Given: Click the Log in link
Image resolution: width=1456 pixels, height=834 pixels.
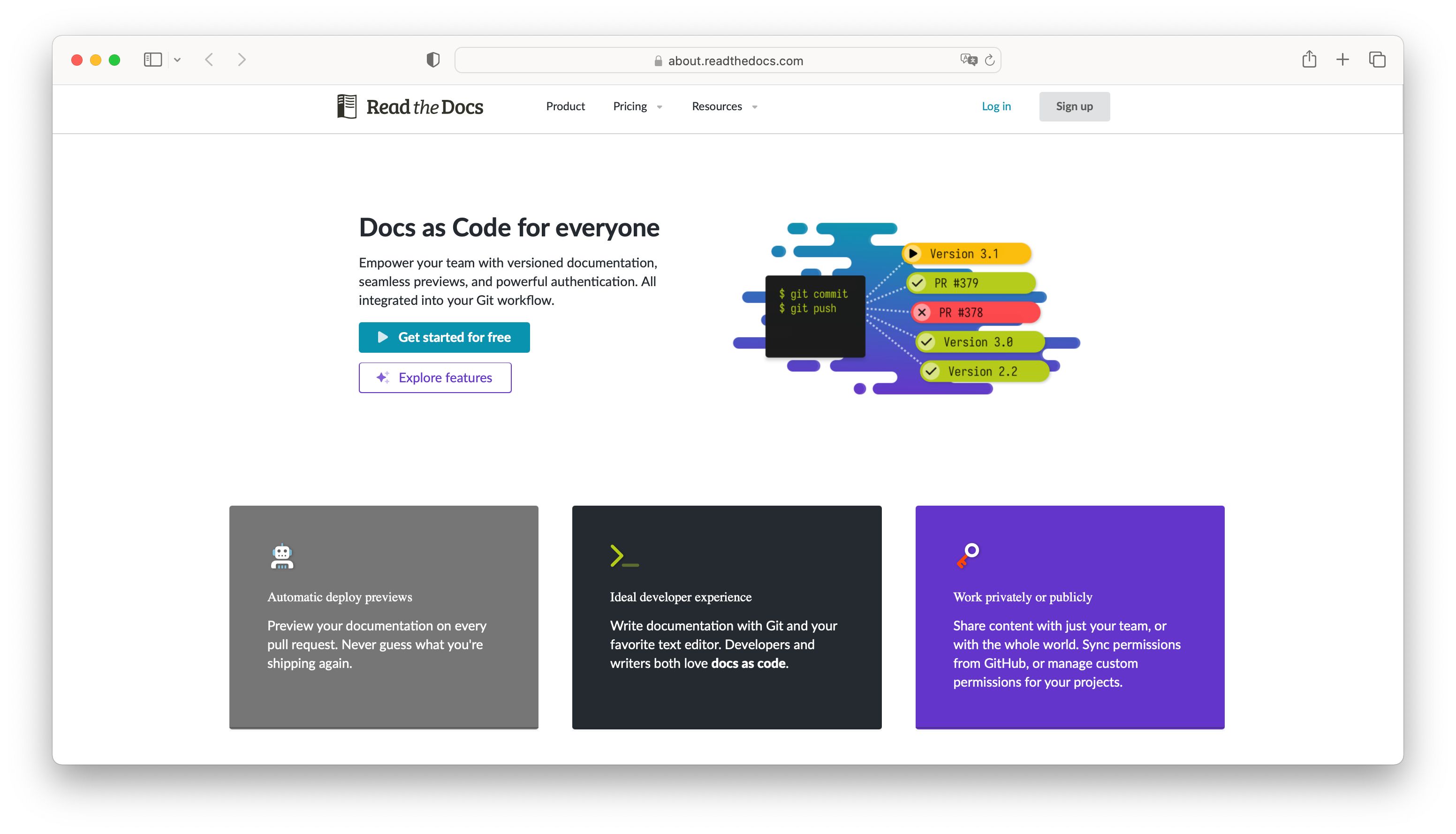Looking at the screenshot, I should (x=995, y=106).
